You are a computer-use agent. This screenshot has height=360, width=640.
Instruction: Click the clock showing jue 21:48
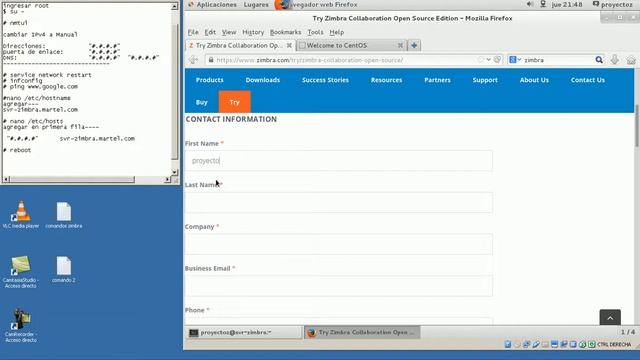pyautogui.click(x=567, y=4)
